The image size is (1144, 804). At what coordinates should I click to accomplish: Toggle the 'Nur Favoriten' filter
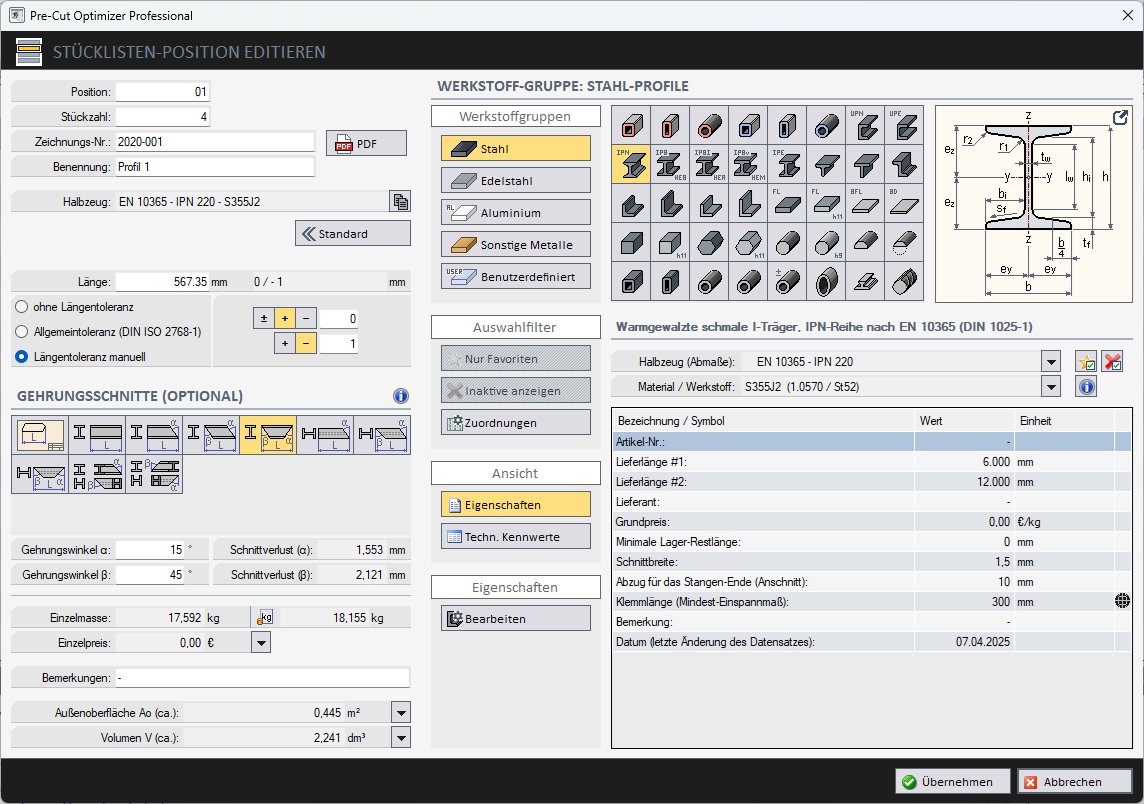[516, 358]
